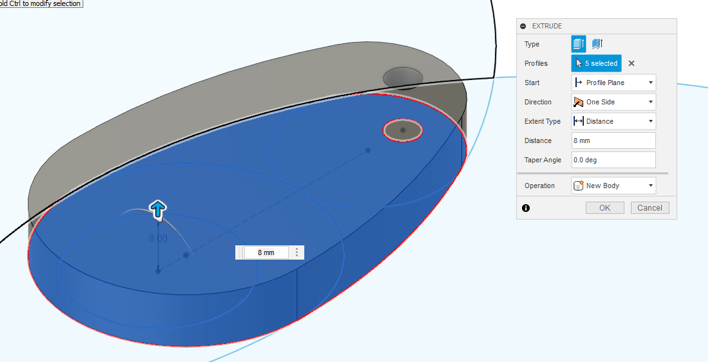Open the Direction dropdown showing One Side
The width and height of the screenshot is (708, 362).
(614, 102)
